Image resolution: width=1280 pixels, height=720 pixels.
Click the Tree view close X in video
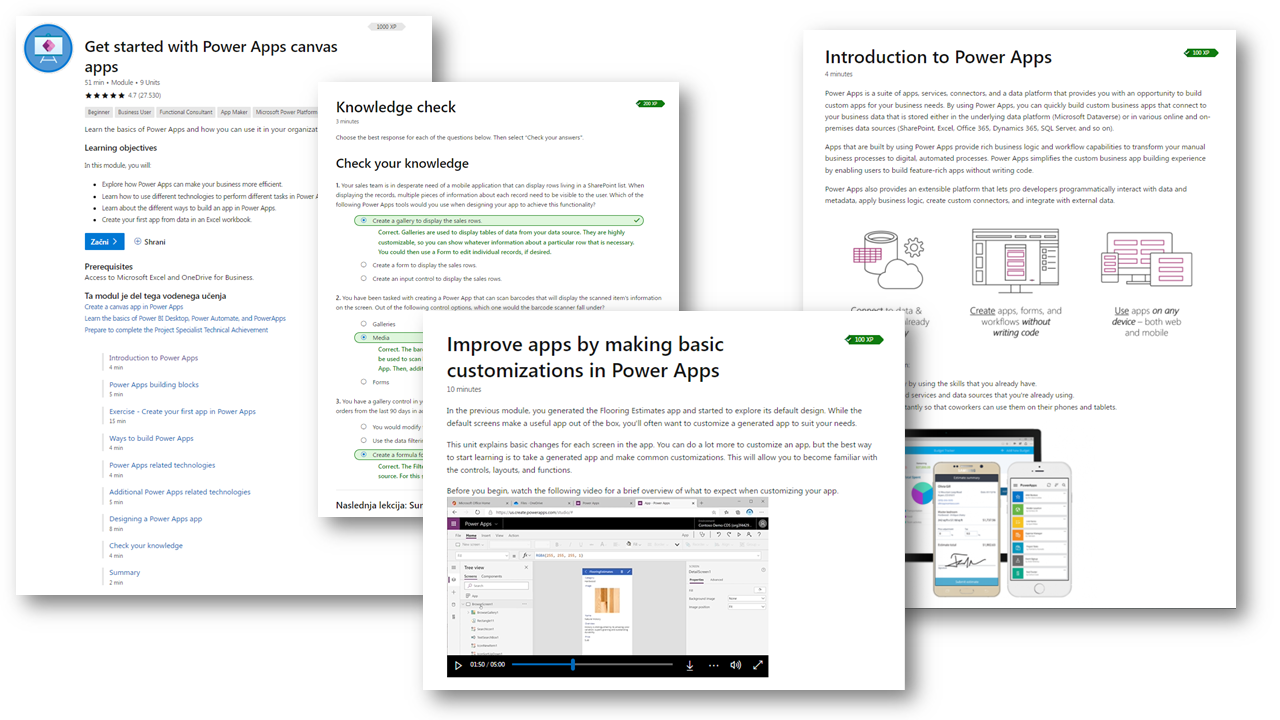[x=526, y=567]
